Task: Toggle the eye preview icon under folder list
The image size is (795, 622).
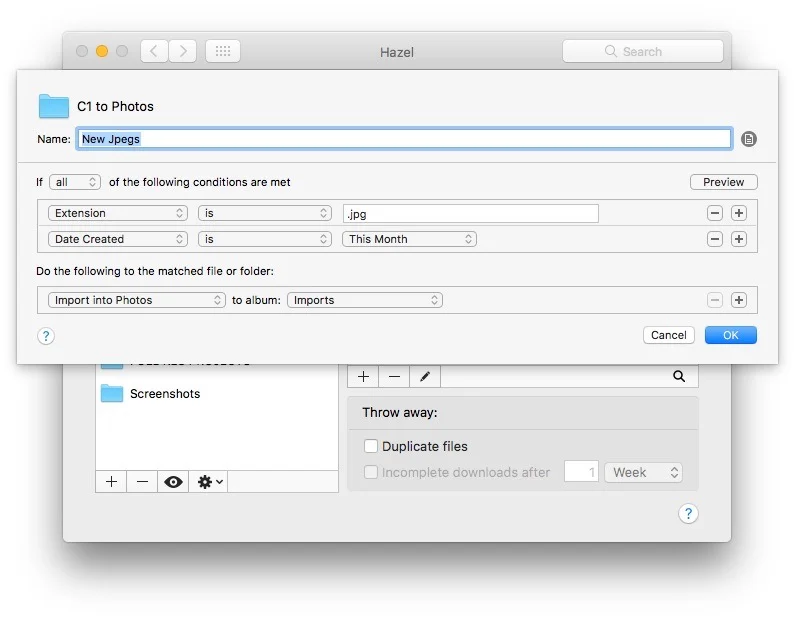Action: point(173,482)
